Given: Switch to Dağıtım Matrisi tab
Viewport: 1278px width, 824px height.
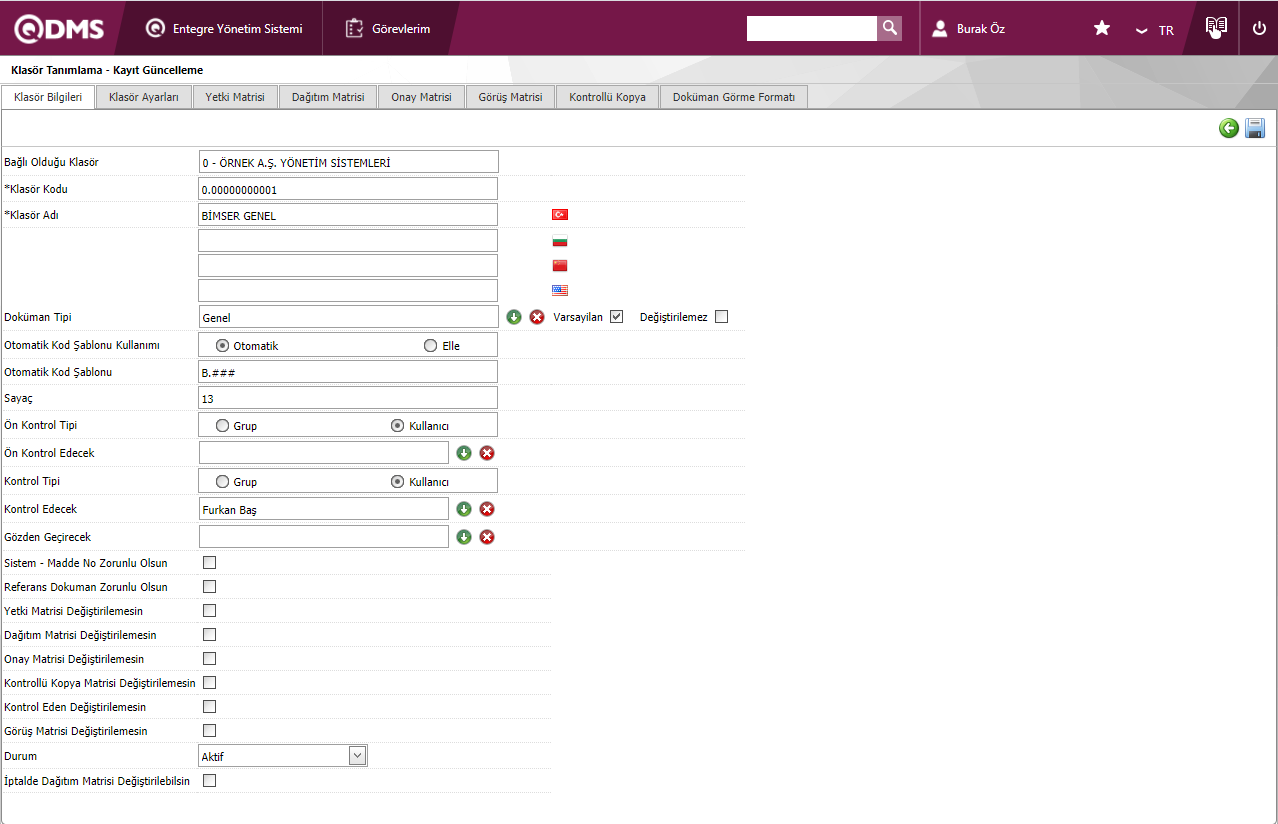Looking at the screenshot, I should [328, 97].
